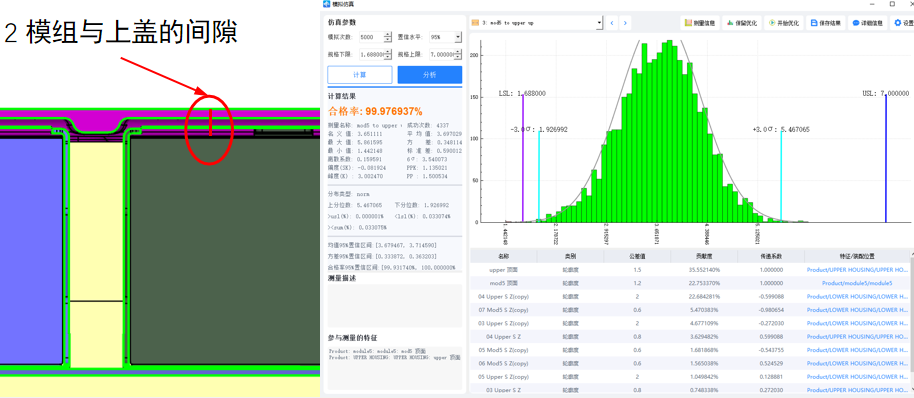Screen dimensions: 914x398
Task: Open Product/module5/module5 link
Action: [857, 283]
